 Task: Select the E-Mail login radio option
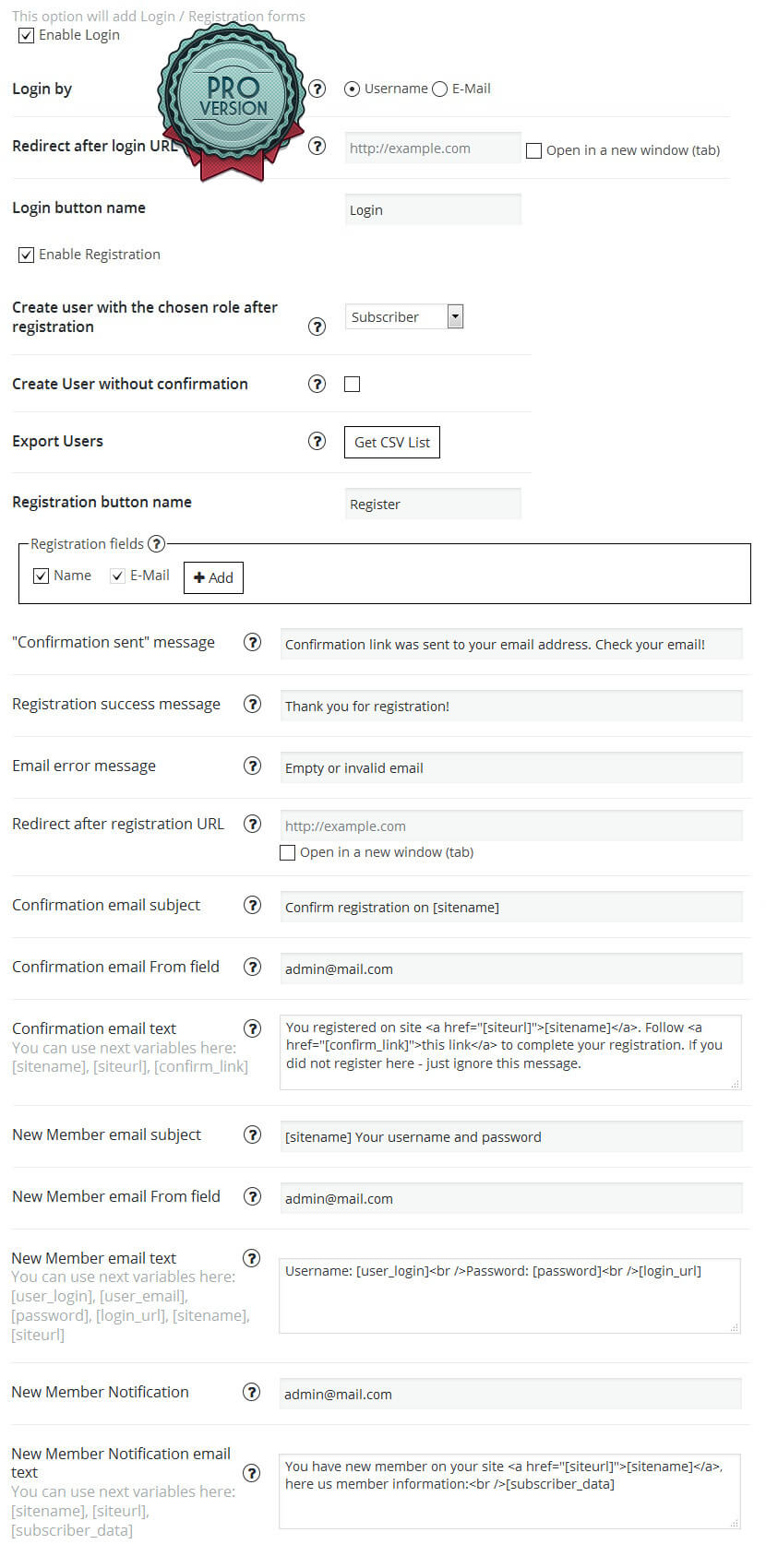(440, 89)
